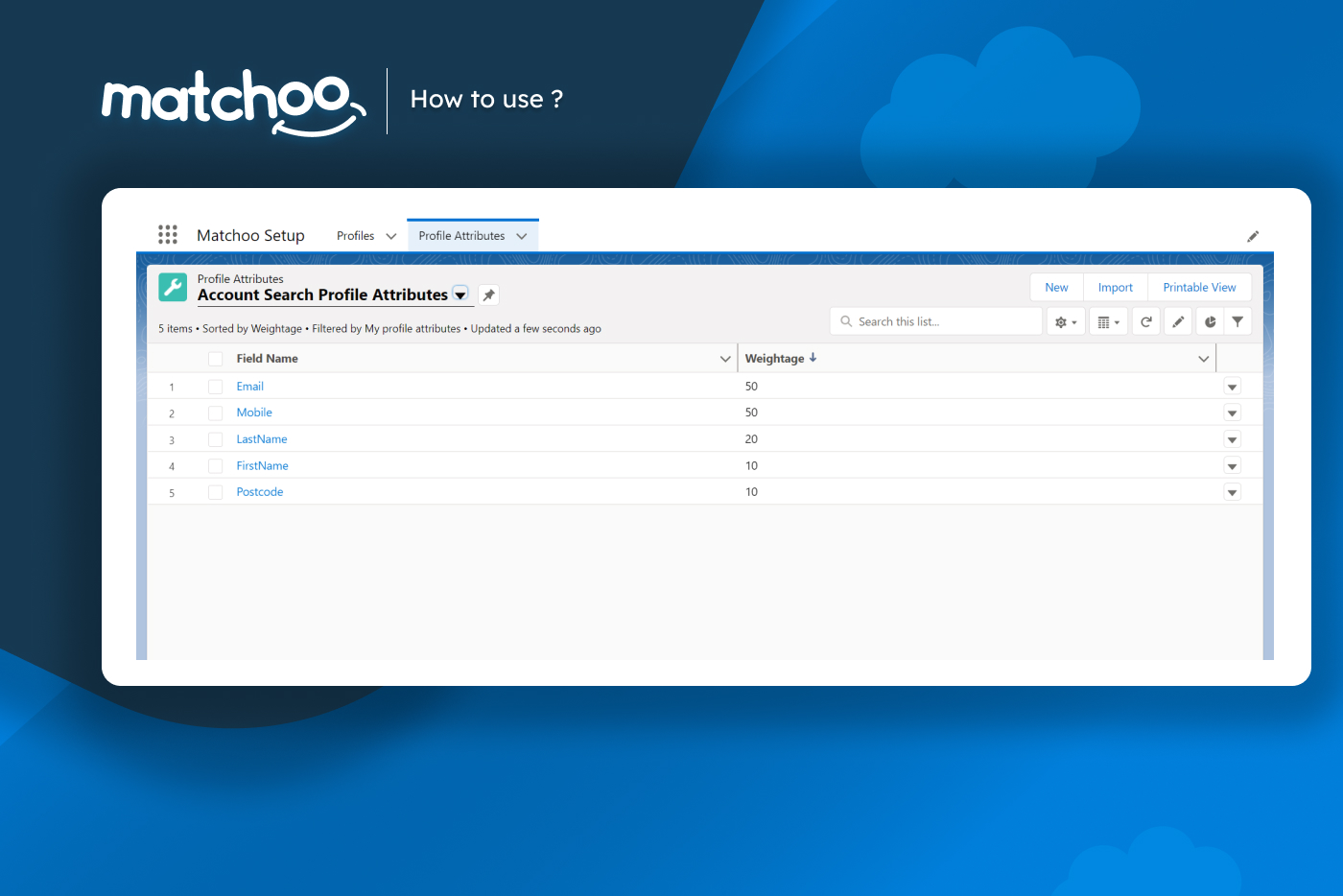Open the list view selector dropdown arrow
This screenshot has height=896, width=1343.
[x=460, y=295]
